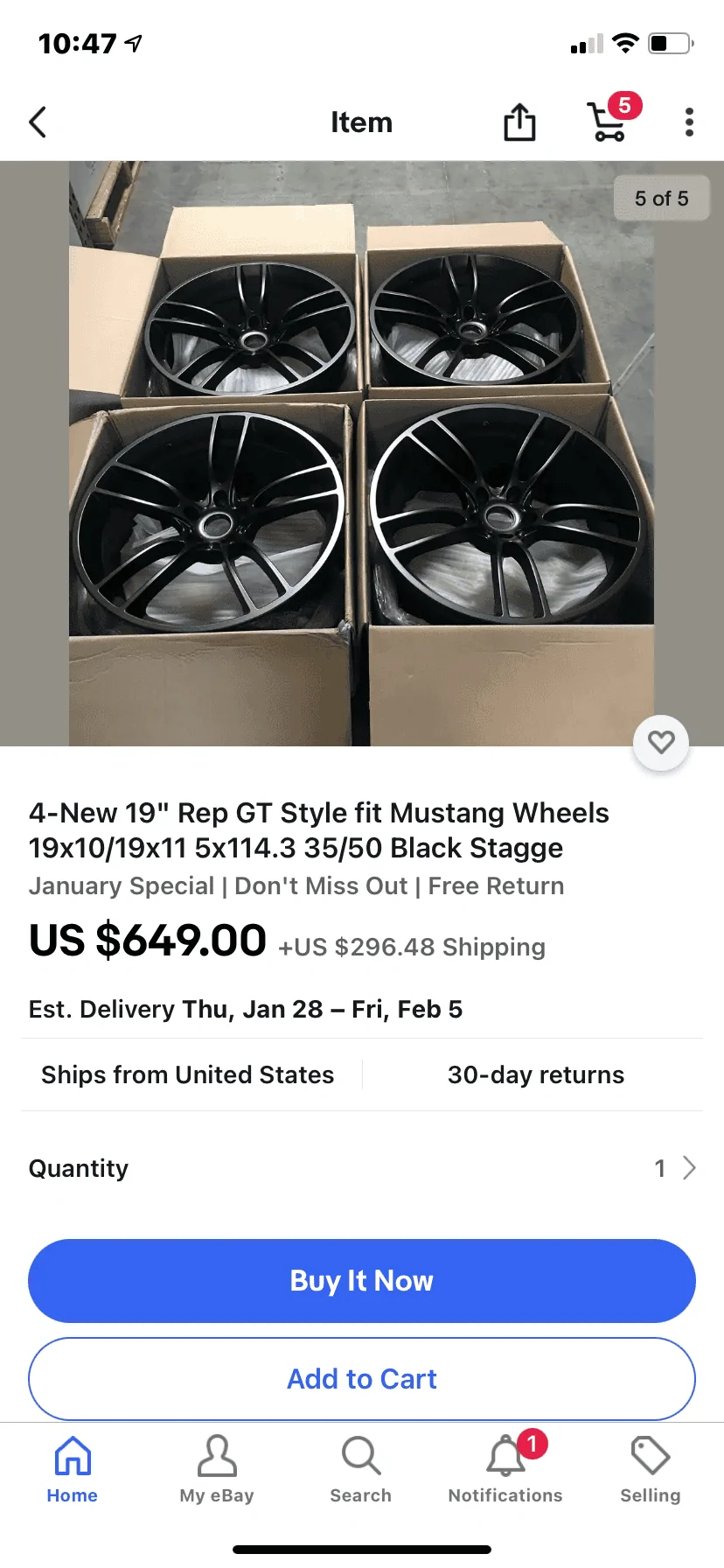Viewport: 724px width, 1568px height.
Task: Expand the Quantity selector chevron
Action: tap(689, 1168)
